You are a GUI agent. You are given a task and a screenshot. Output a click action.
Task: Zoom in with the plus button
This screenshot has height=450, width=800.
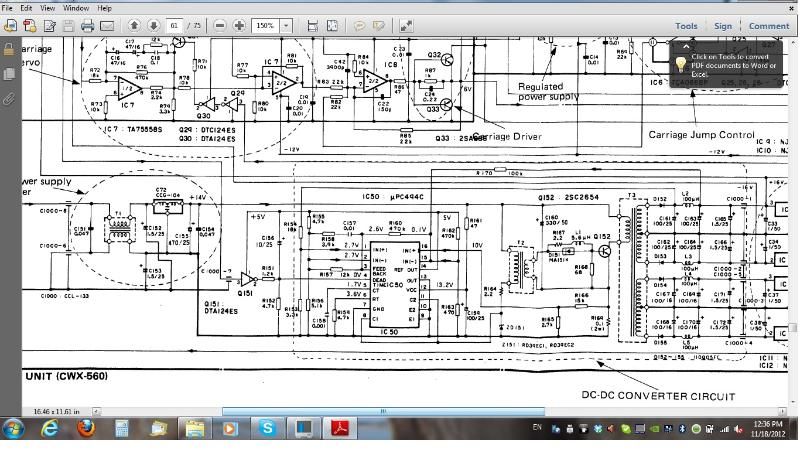[239, 25]
